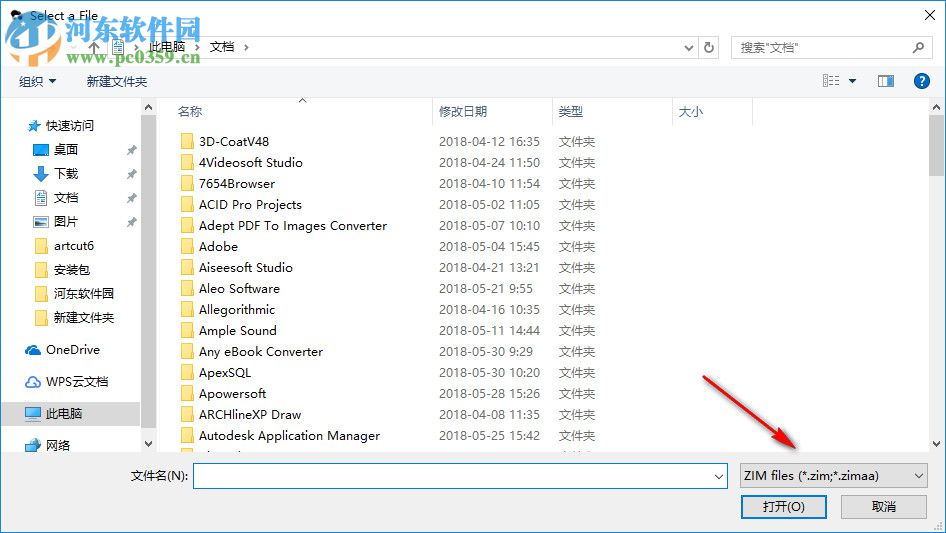Screen dimensions: 946x533
Task: Select 快速访问 in navigation pane
Action: 69,126
